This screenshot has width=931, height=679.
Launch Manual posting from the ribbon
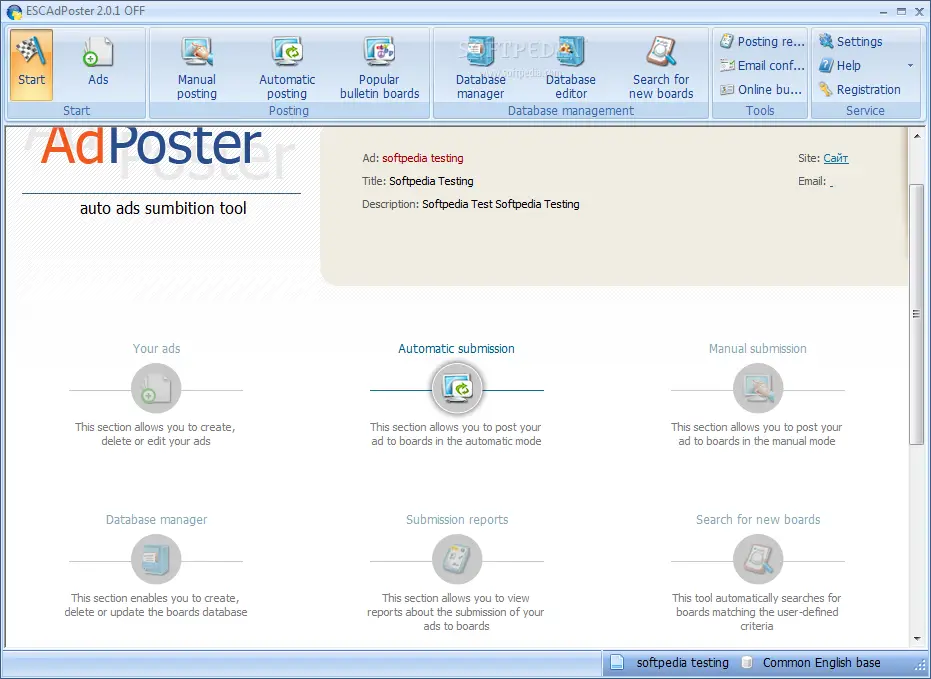coord(197,68)
